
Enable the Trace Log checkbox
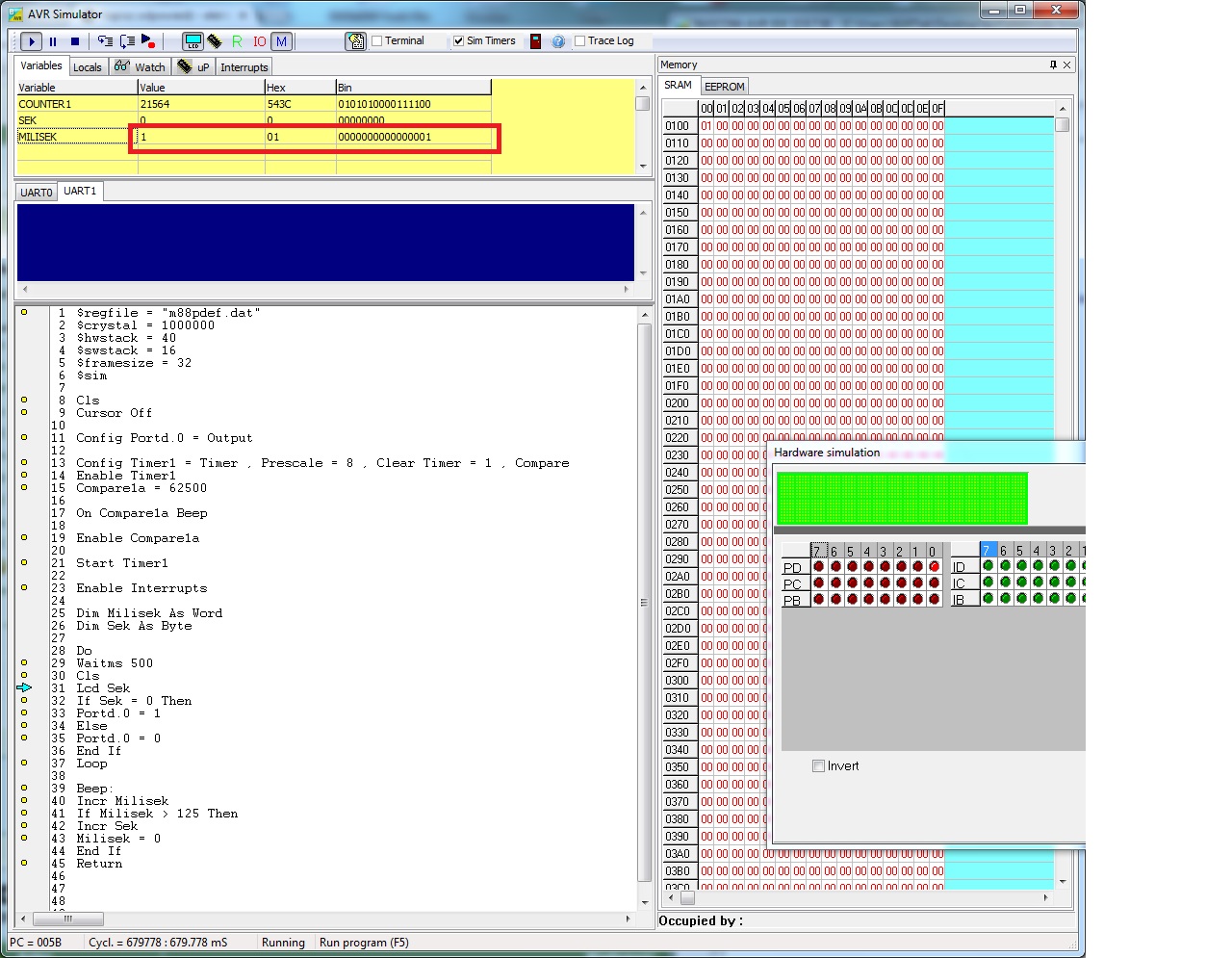580,41
